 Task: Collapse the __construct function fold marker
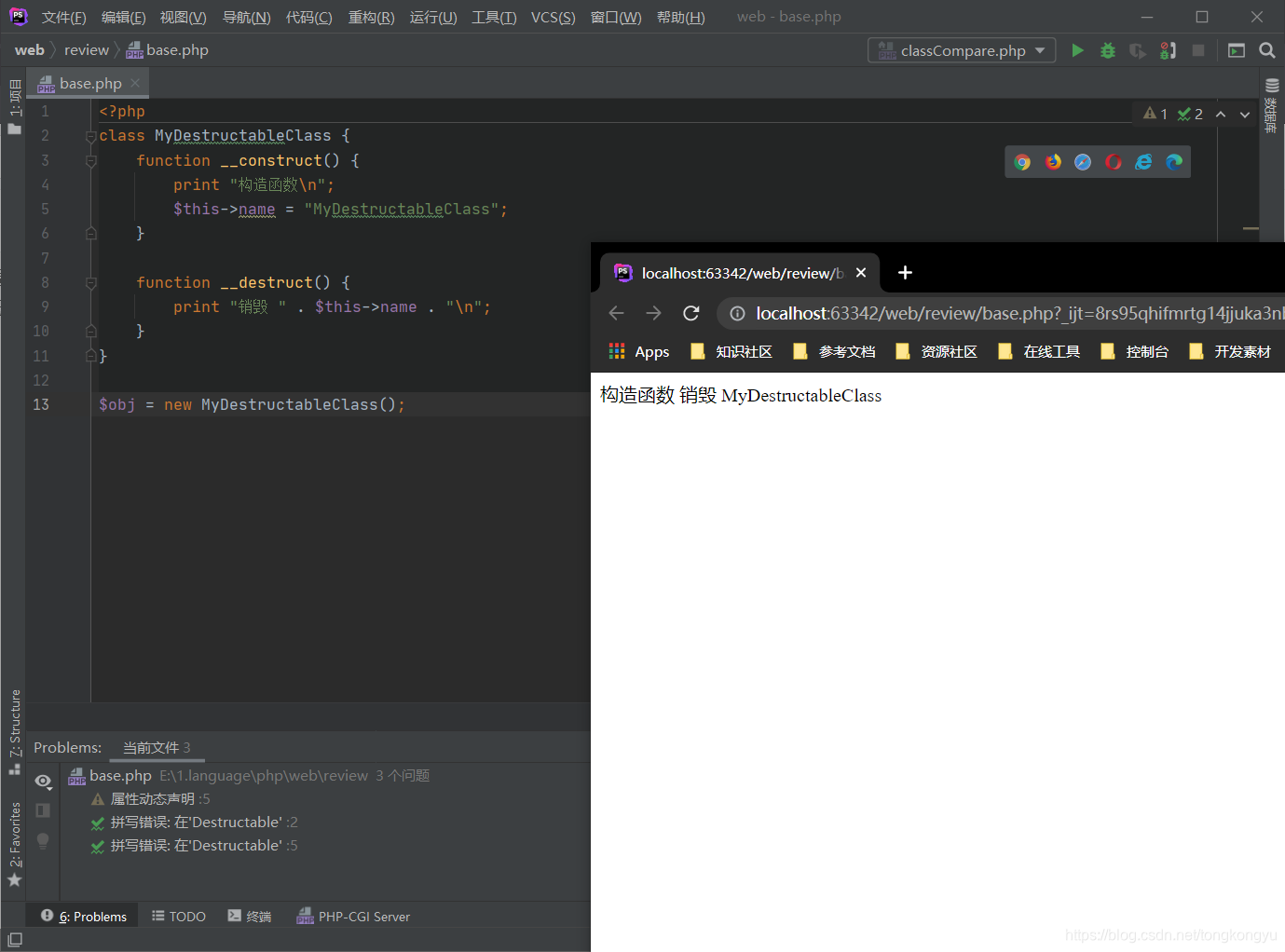[x=91, y=160]
